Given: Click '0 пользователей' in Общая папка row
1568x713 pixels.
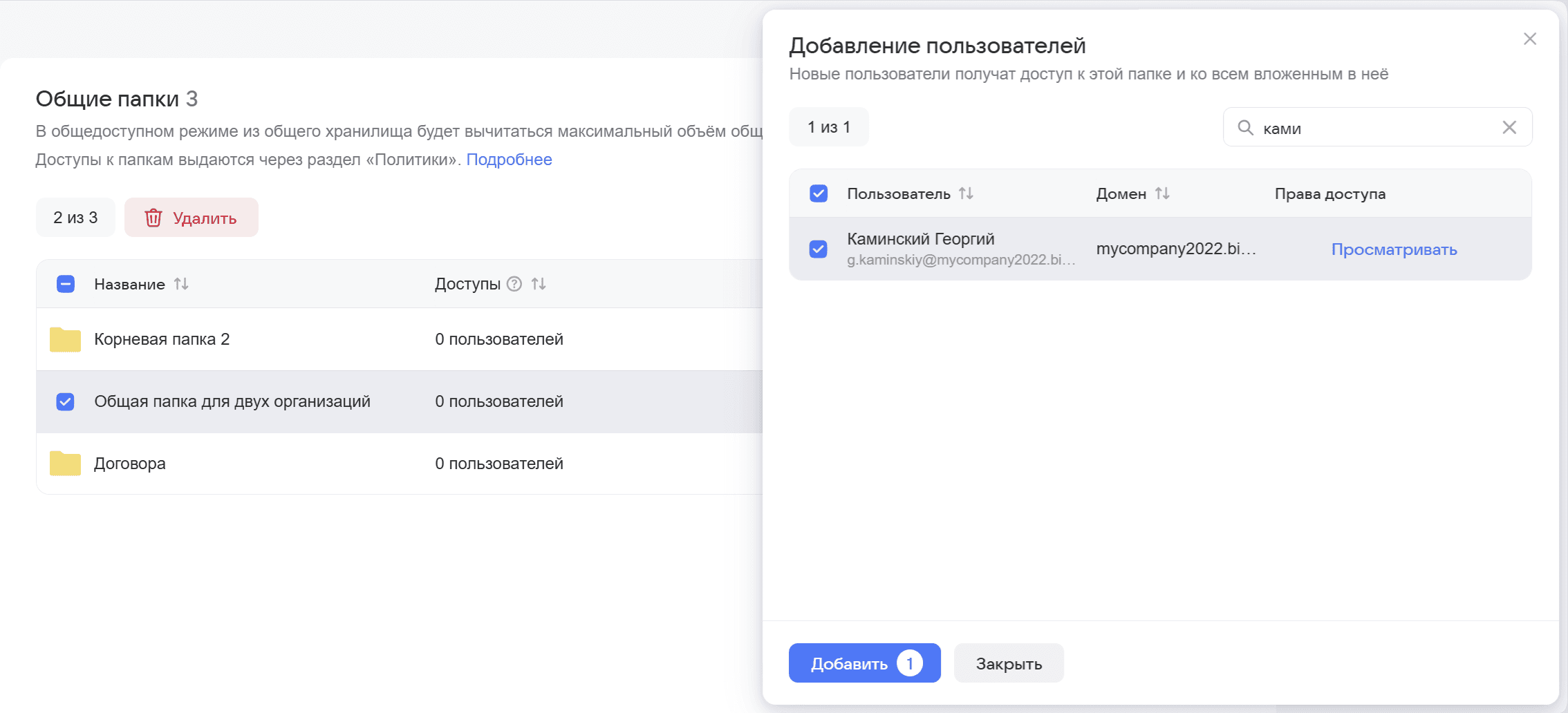Looking at the screenshot, I should [x=499, y=401].
